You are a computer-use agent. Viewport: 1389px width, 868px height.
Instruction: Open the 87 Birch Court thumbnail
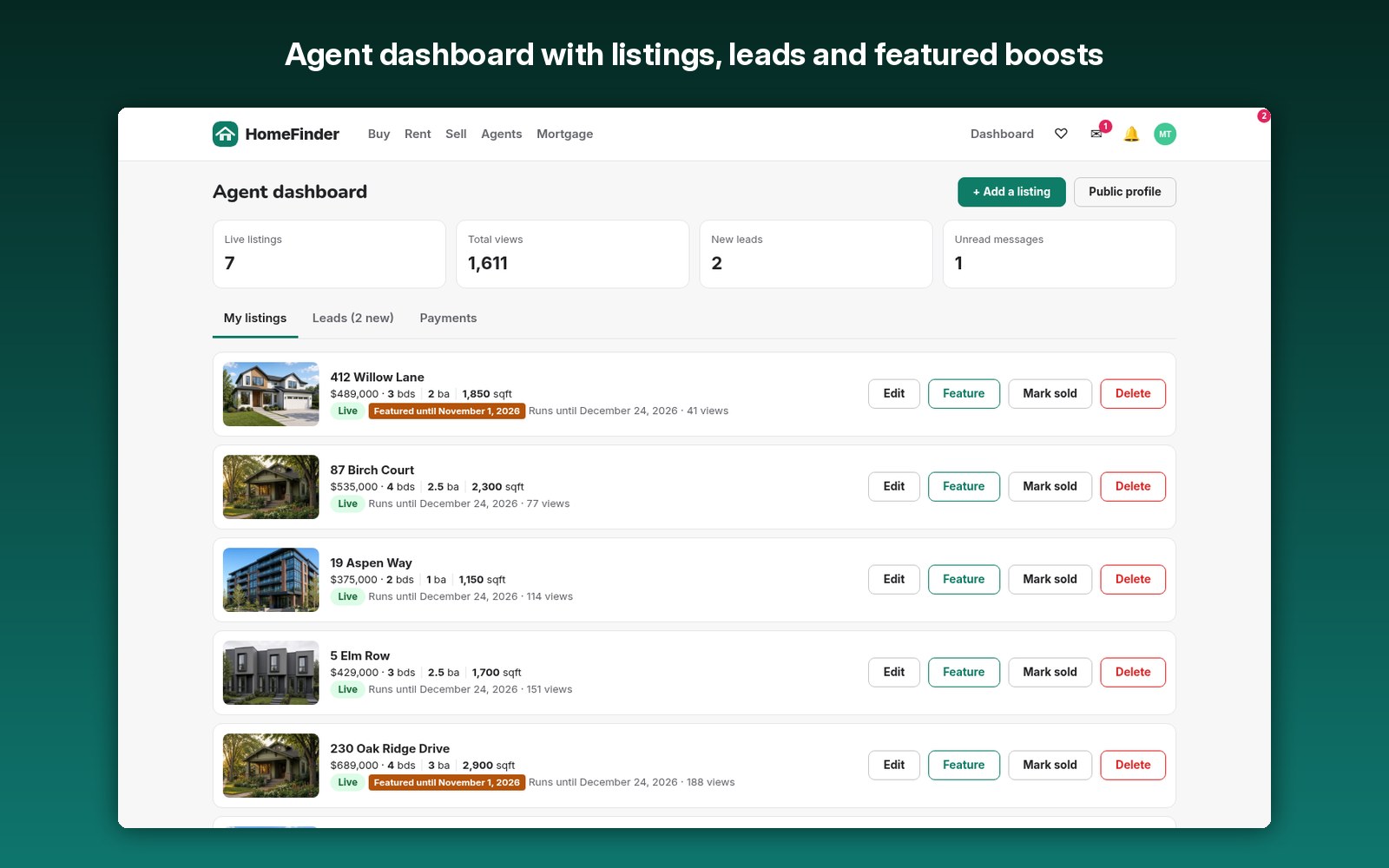click(x=271, y=487)
